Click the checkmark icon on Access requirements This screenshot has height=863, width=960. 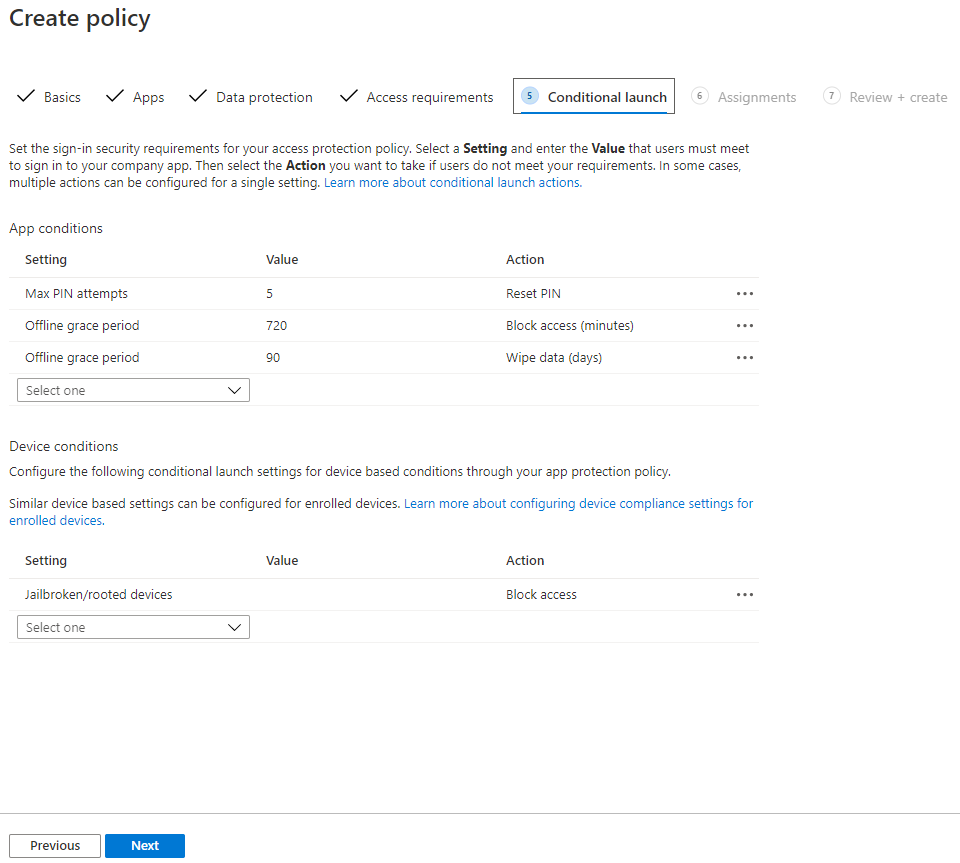[x=348, y=96]
